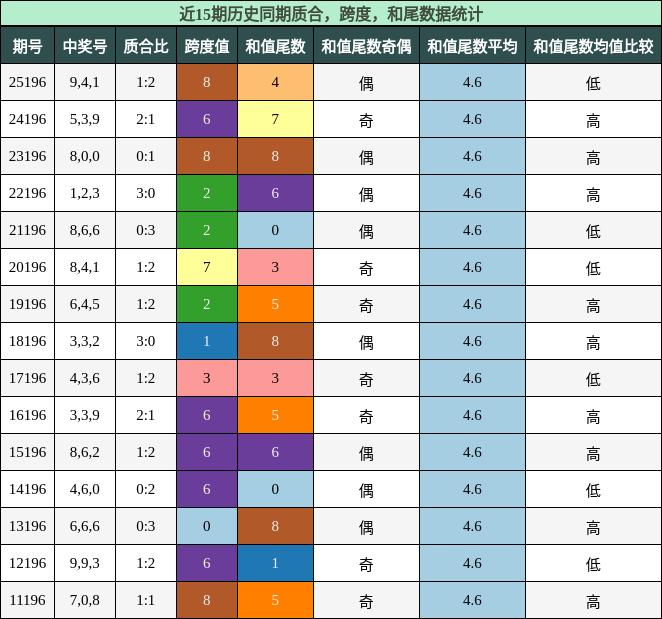The width and height of the screenshot is (662, 619).
Task: Click the 0:2 ratio in row 14196
Action: [146, 489]
